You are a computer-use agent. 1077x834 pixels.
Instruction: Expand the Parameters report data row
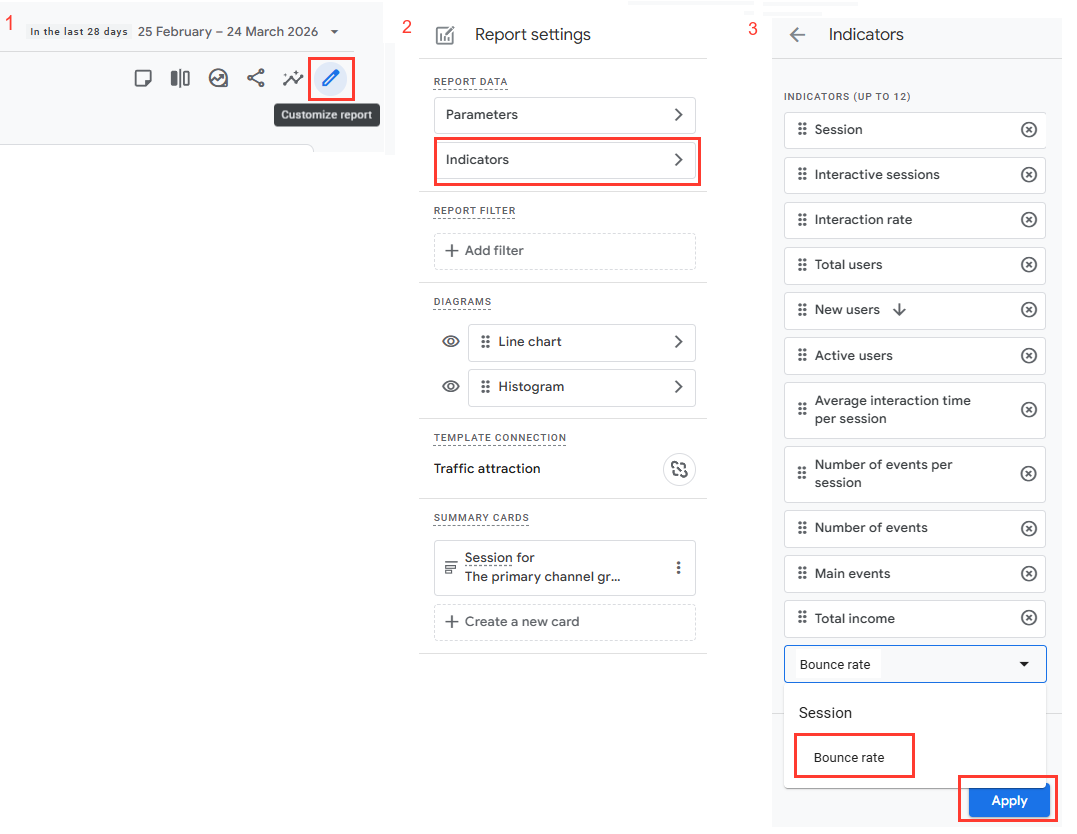coord(565,114)
